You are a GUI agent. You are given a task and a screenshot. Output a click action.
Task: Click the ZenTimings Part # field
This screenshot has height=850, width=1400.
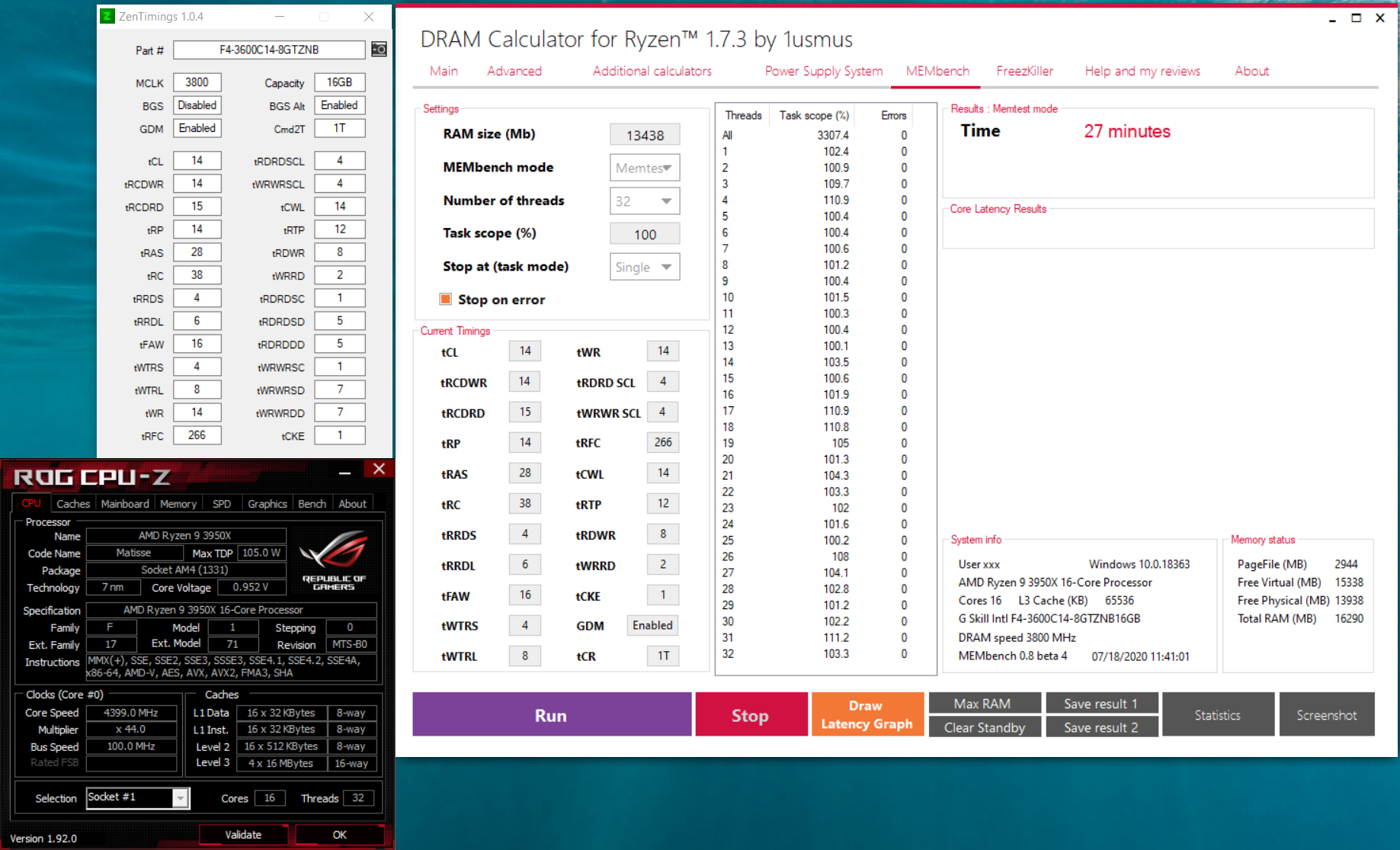click(x=269, y=50)
